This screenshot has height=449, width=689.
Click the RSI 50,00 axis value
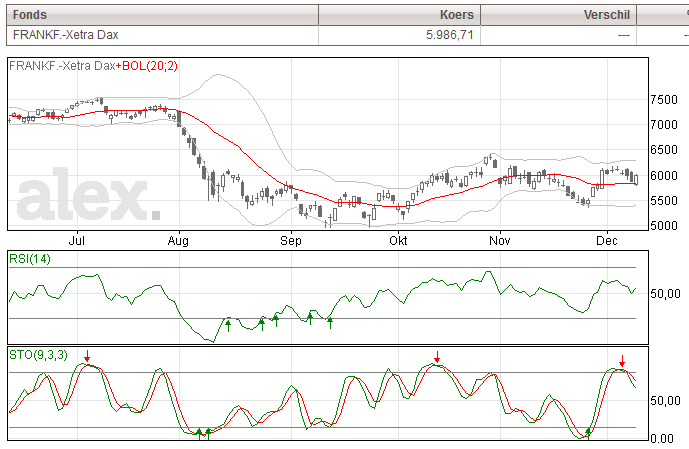click(x=665, y=293)
